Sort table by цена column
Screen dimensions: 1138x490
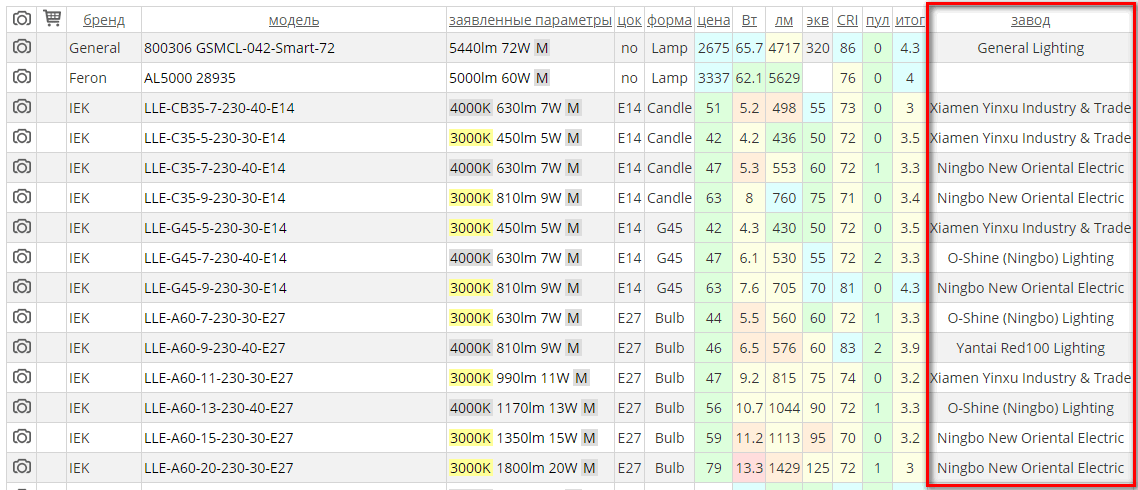point(713,20)
